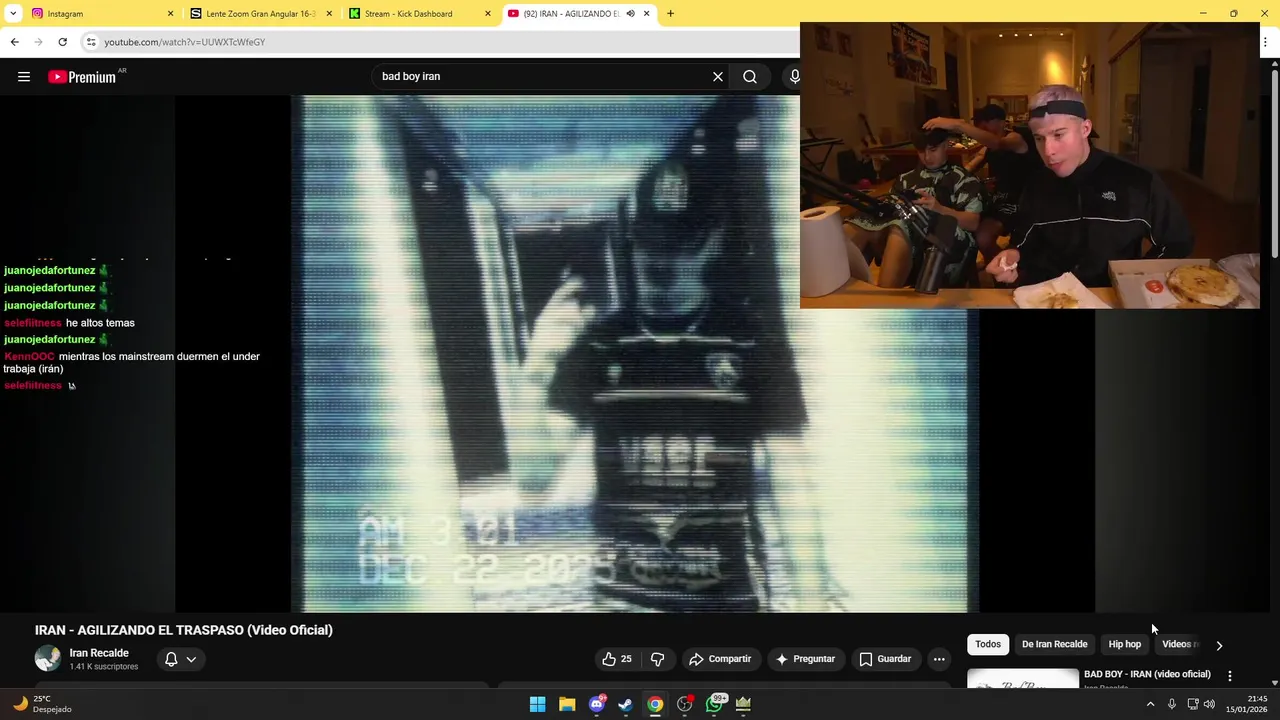Go forward in browser history
1280x720 pixels.
click(38, 42)
